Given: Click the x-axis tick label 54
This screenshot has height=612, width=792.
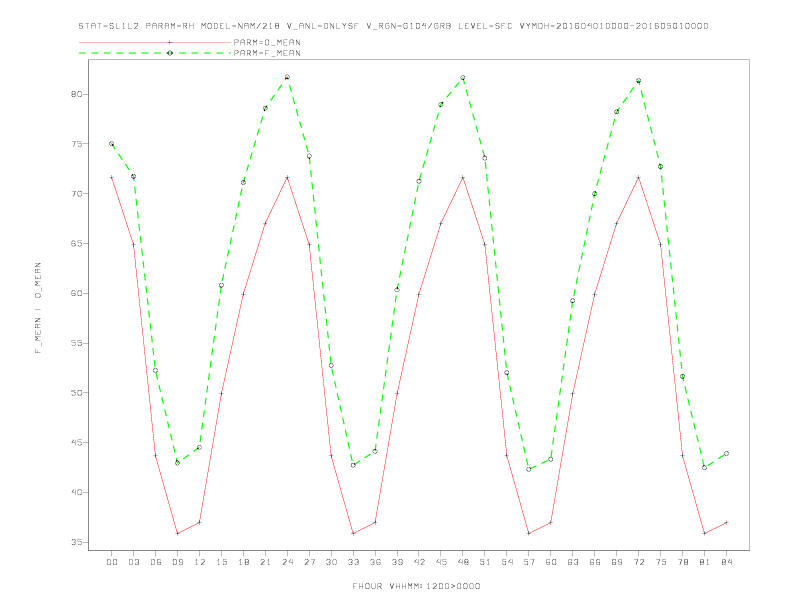Looking at the screenshot, I should 507,562.
